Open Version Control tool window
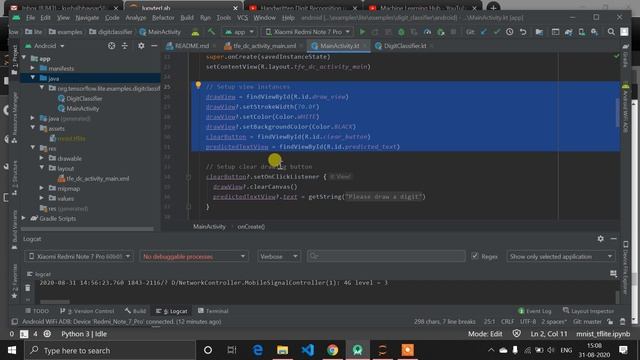The image size is (640, 360). pyautogui.click(x=87, y=311)
